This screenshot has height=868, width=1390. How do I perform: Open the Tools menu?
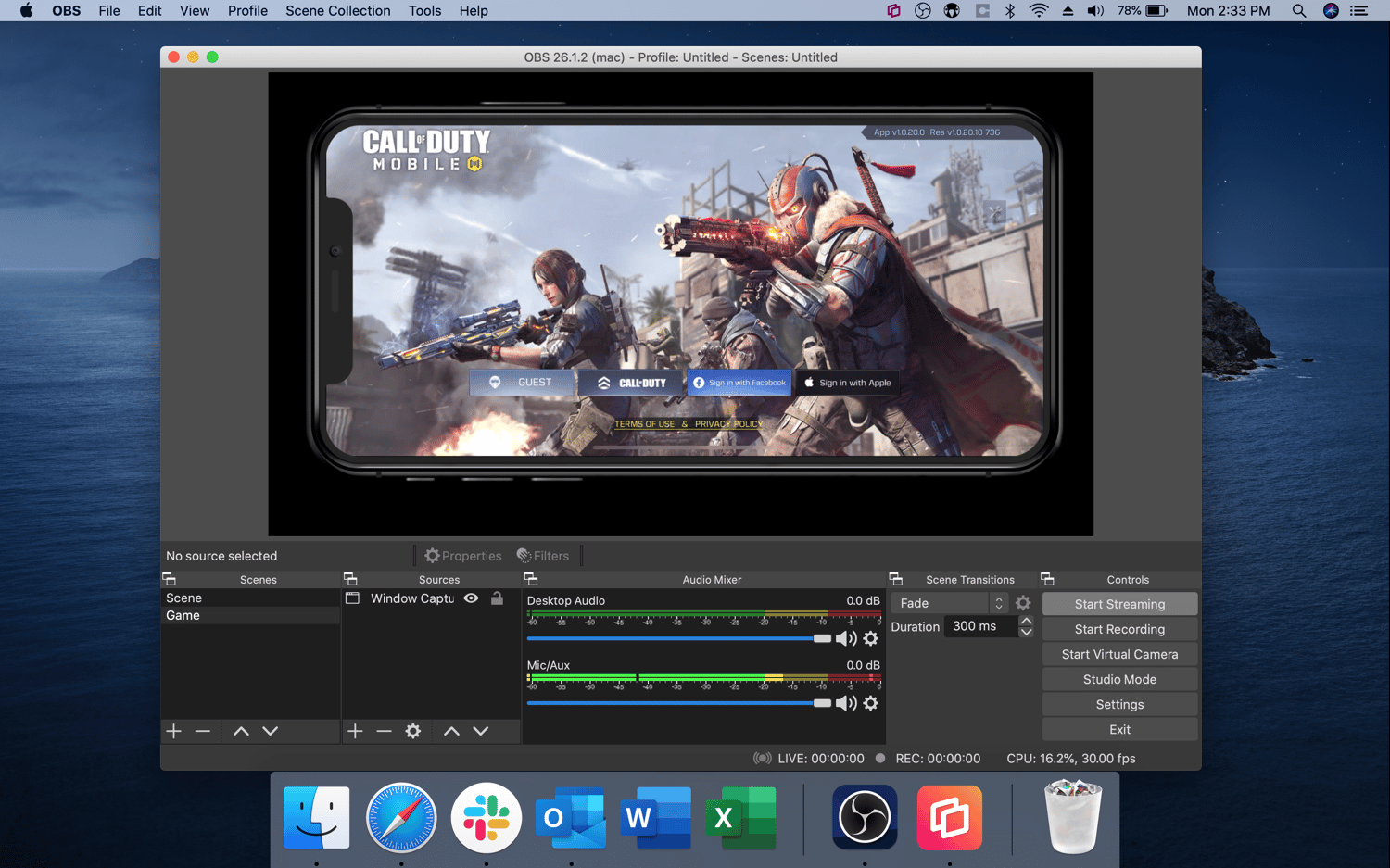424,10
